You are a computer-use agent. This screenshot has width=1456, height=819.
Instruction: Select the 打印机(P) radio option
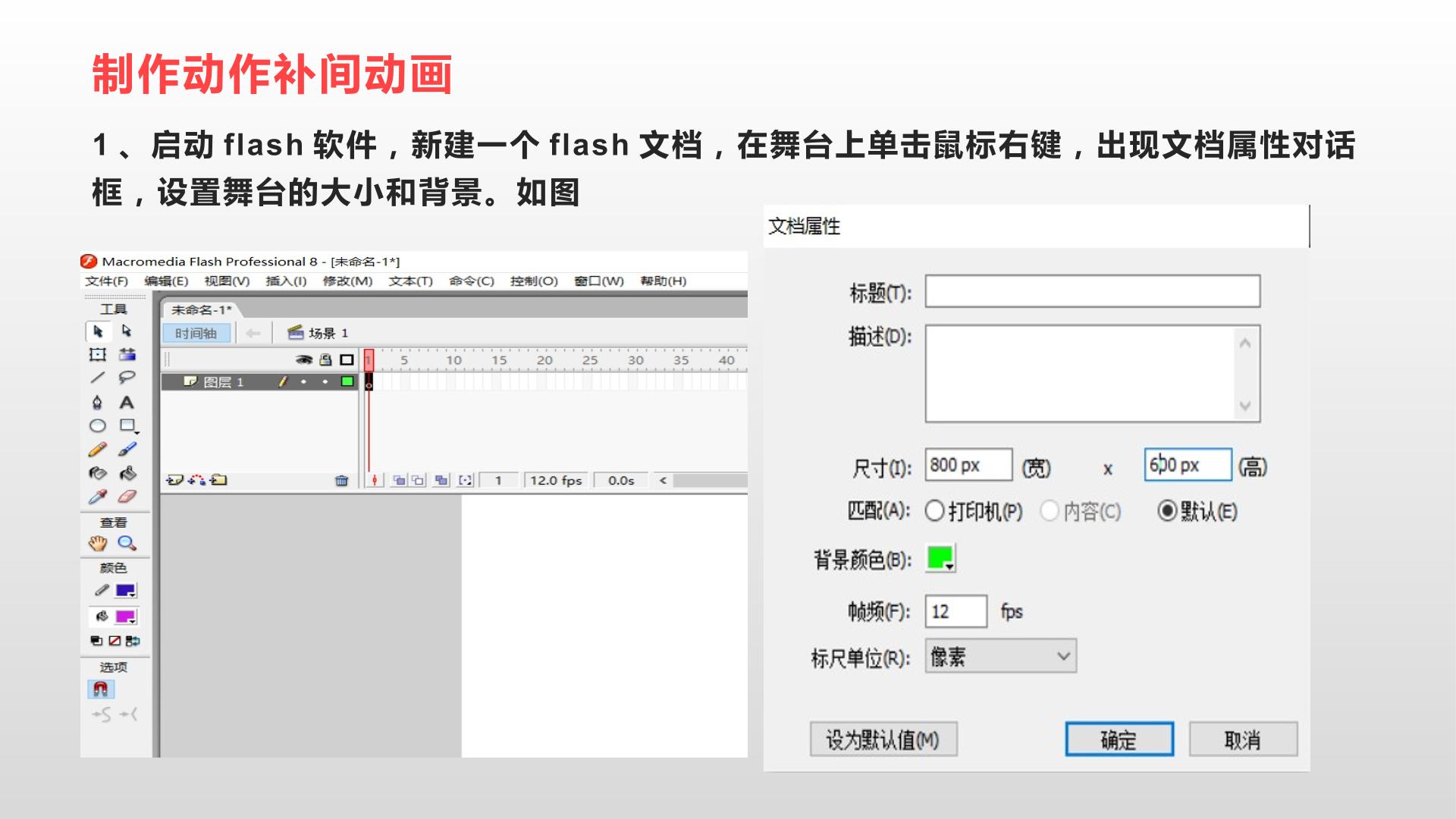pyautogui.click(x=934, y=511)
